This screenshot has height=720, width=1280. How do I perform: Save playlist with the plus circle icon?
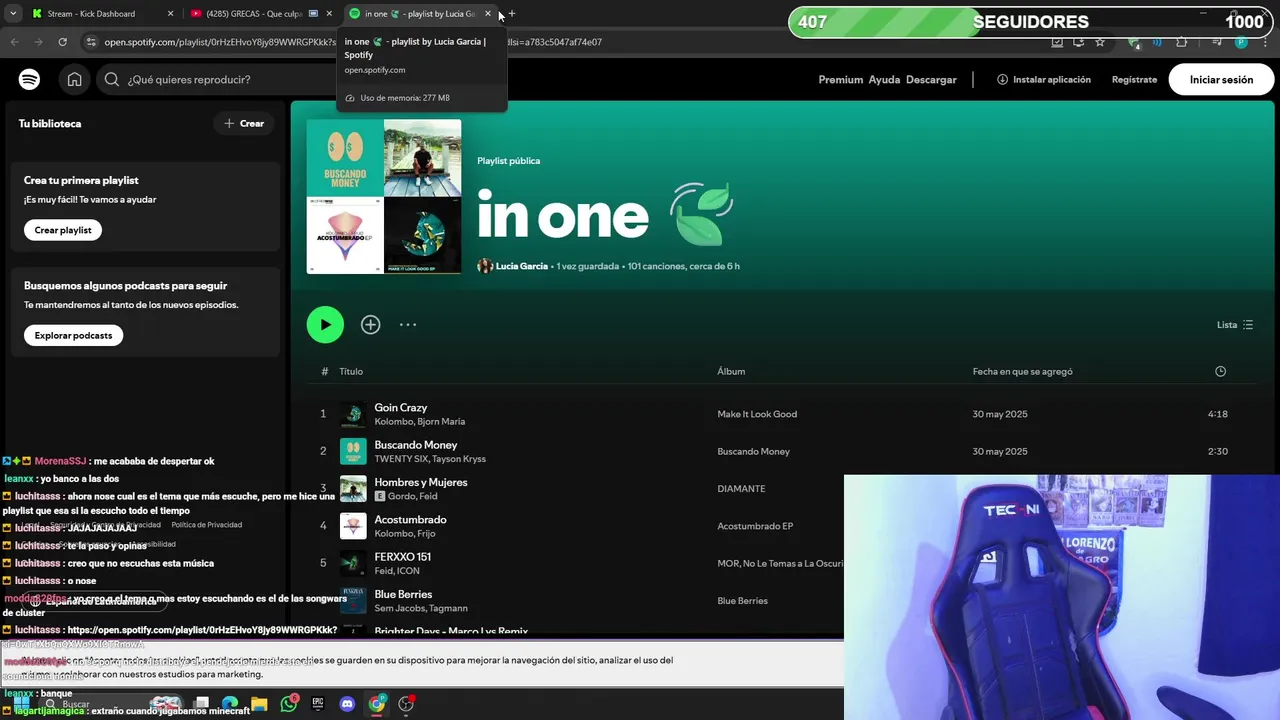click(x=371, y=324)
